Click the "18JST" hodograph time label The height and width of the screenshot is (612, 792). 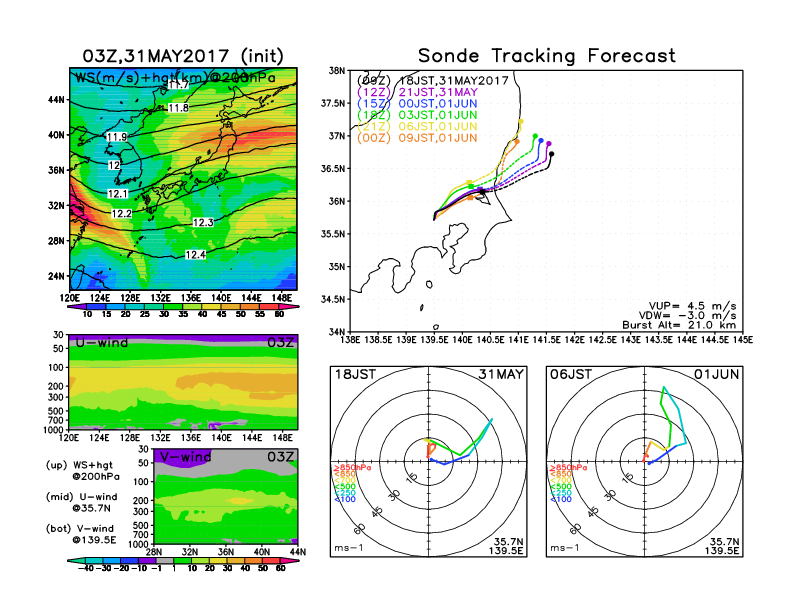point(356,375)
